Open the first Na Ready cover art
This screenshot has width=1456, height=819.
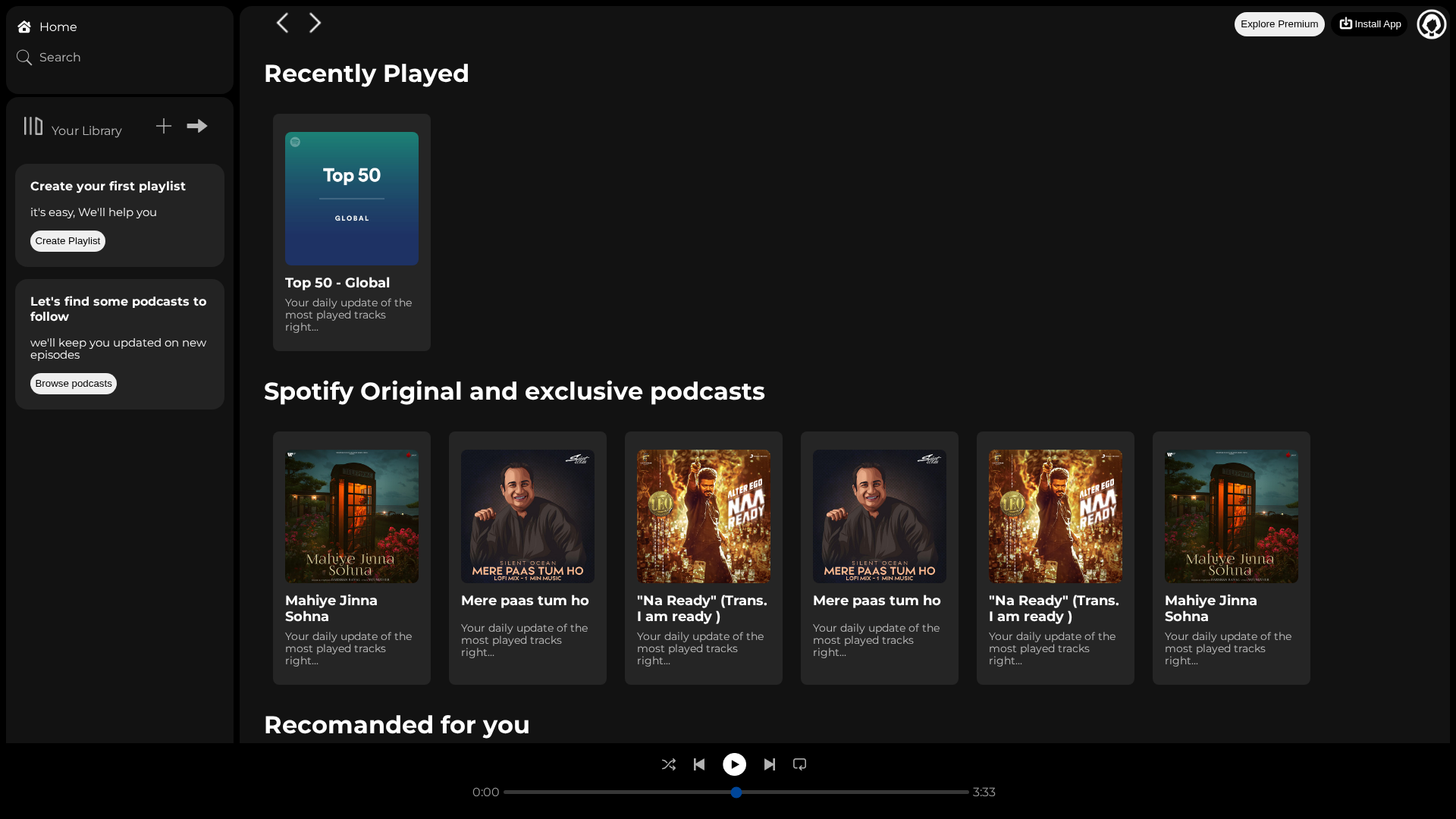tap(704, 516)
